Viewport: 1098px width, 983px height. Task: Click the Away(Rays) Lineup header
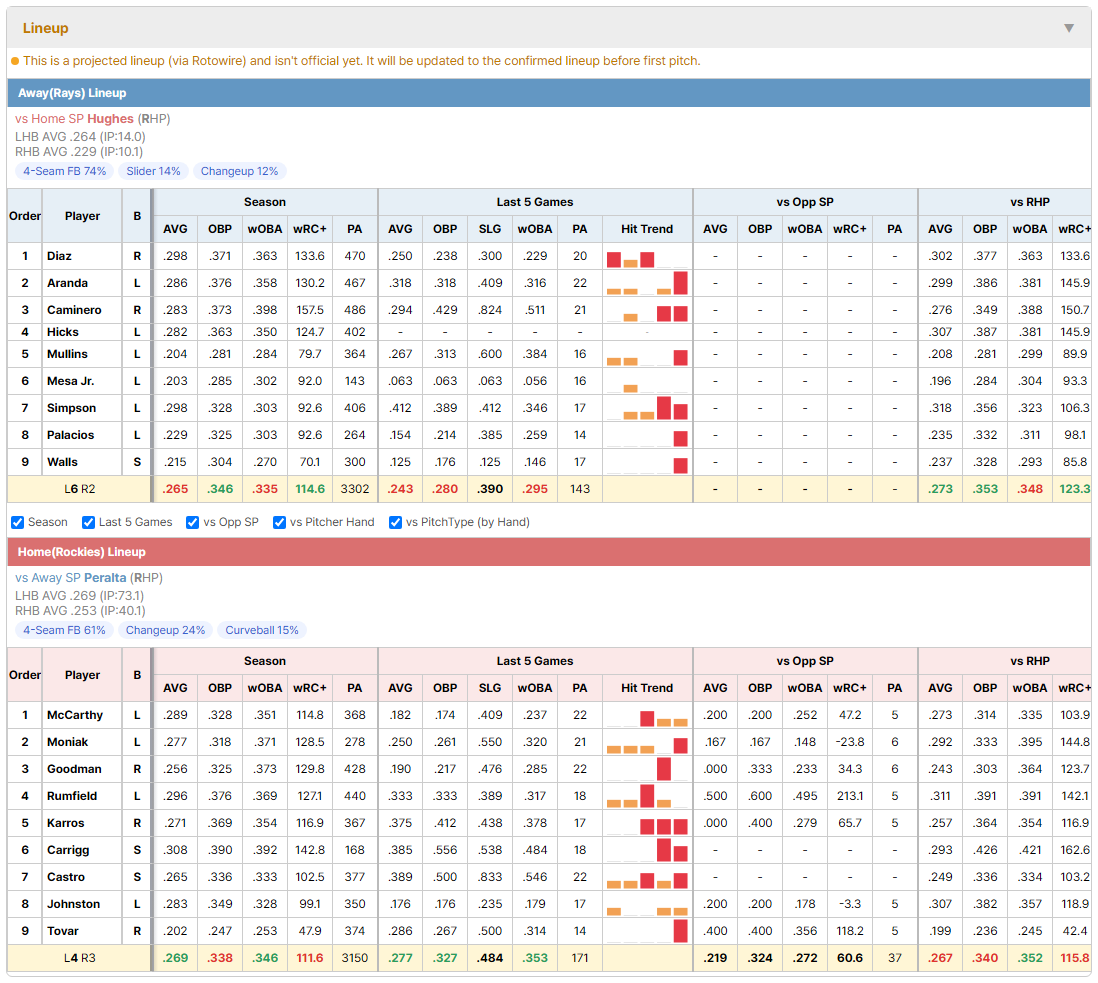pyautogui.click(x=549, y=93)
